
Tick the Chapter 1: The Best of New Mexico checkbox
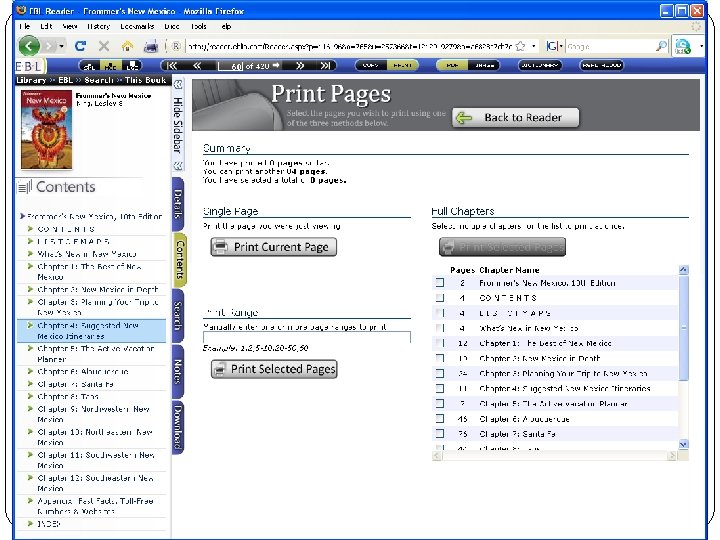click(x=440, y=343)
